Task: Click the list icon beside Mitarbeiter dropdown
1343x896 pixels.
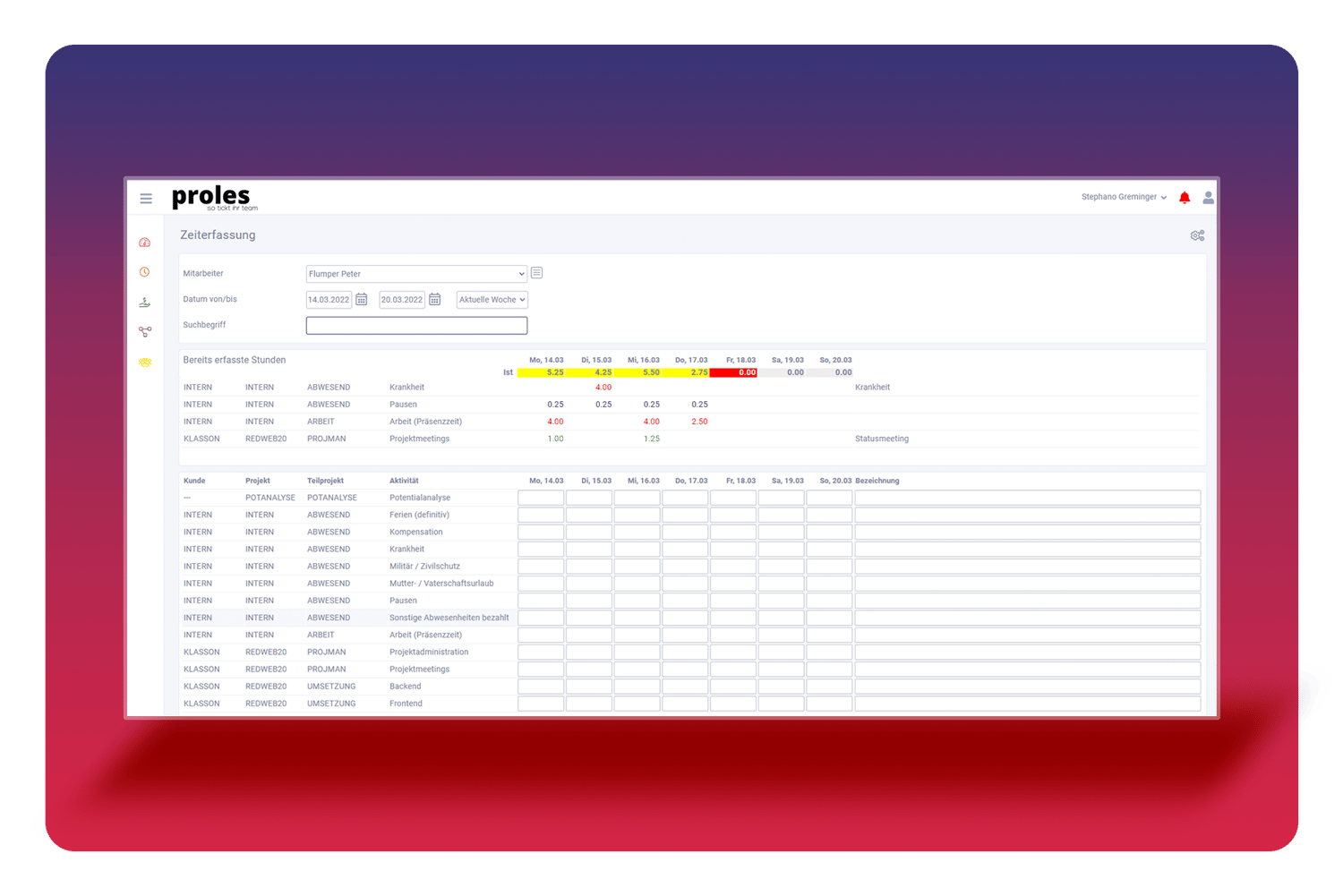Action: 536,273
